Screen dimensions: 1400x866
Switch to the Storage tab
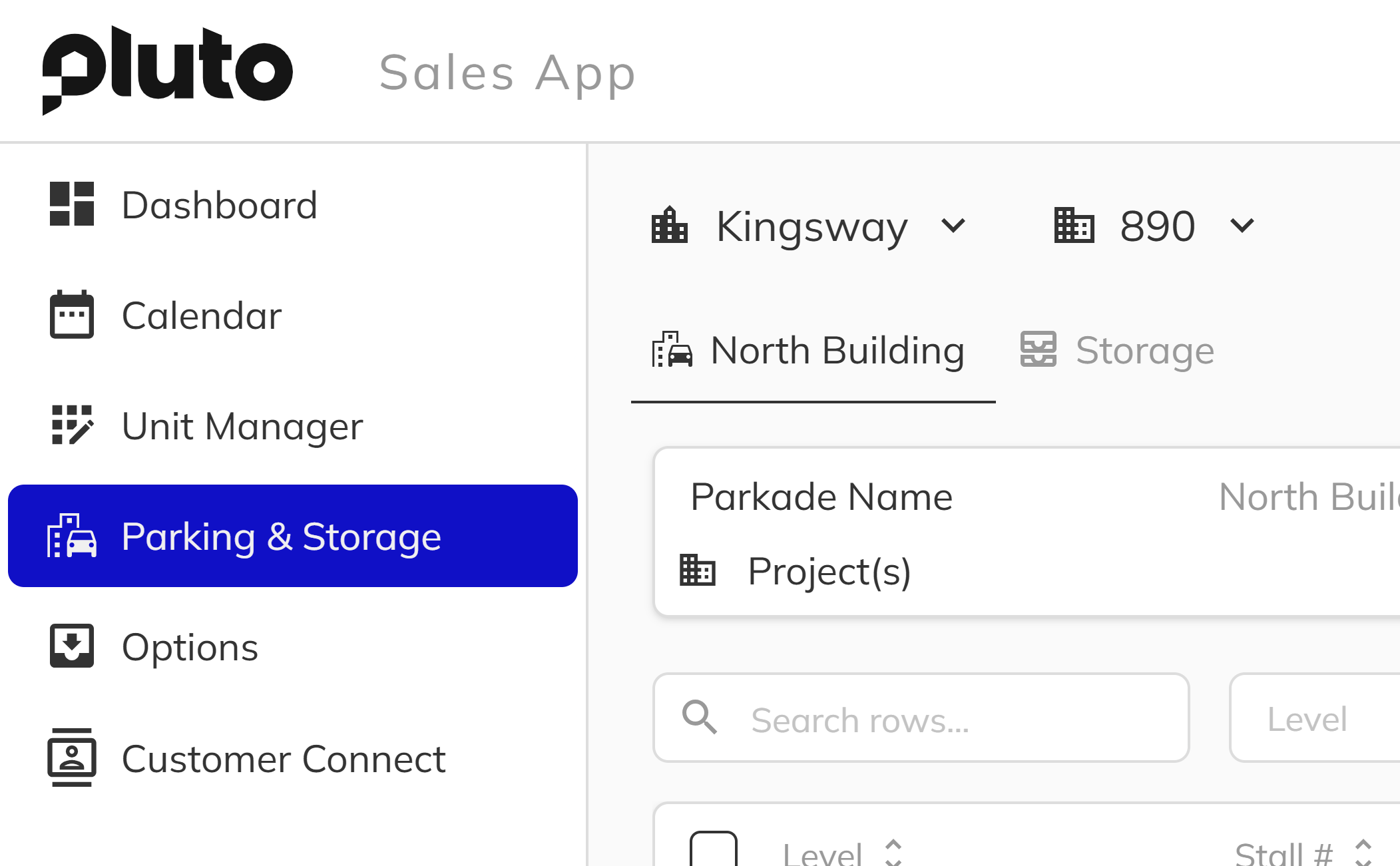pyautogui.click(x=1115, y=351)
